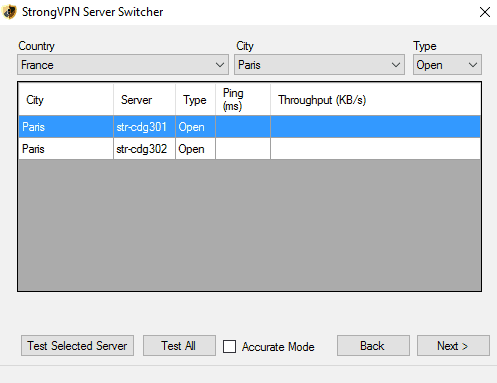Image resolution: width=497 pixels, height=383 pixels.
Task: Proceed with the Next > button
Action: pyautogui.click(x=453, y=346)
